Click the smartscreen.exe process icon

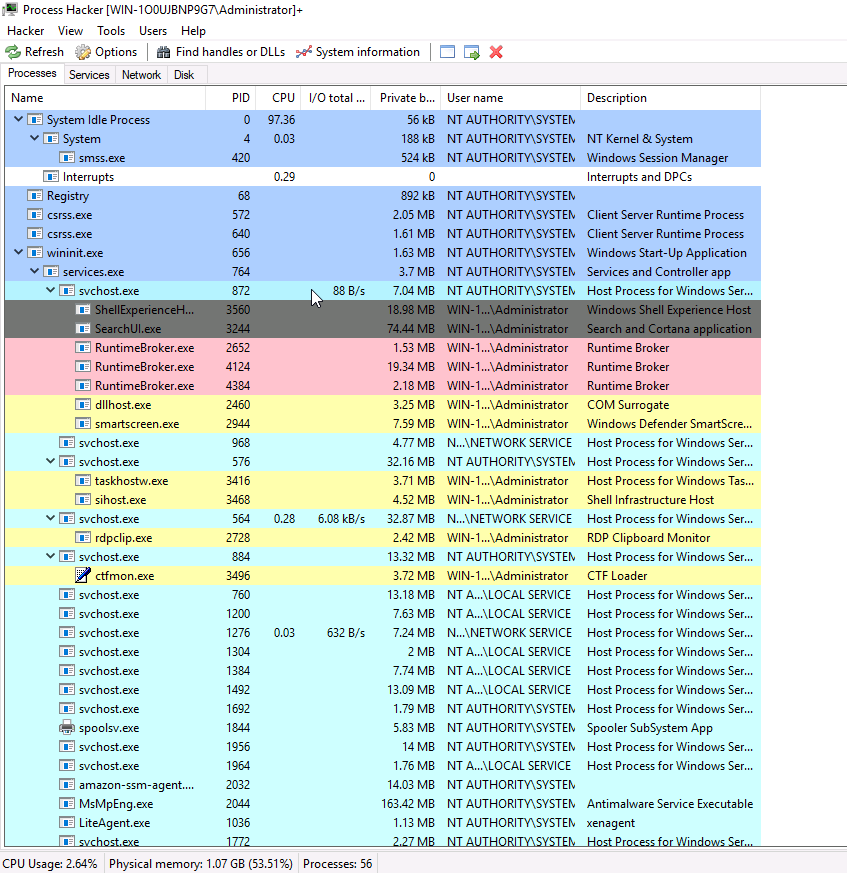click(83, 424)
